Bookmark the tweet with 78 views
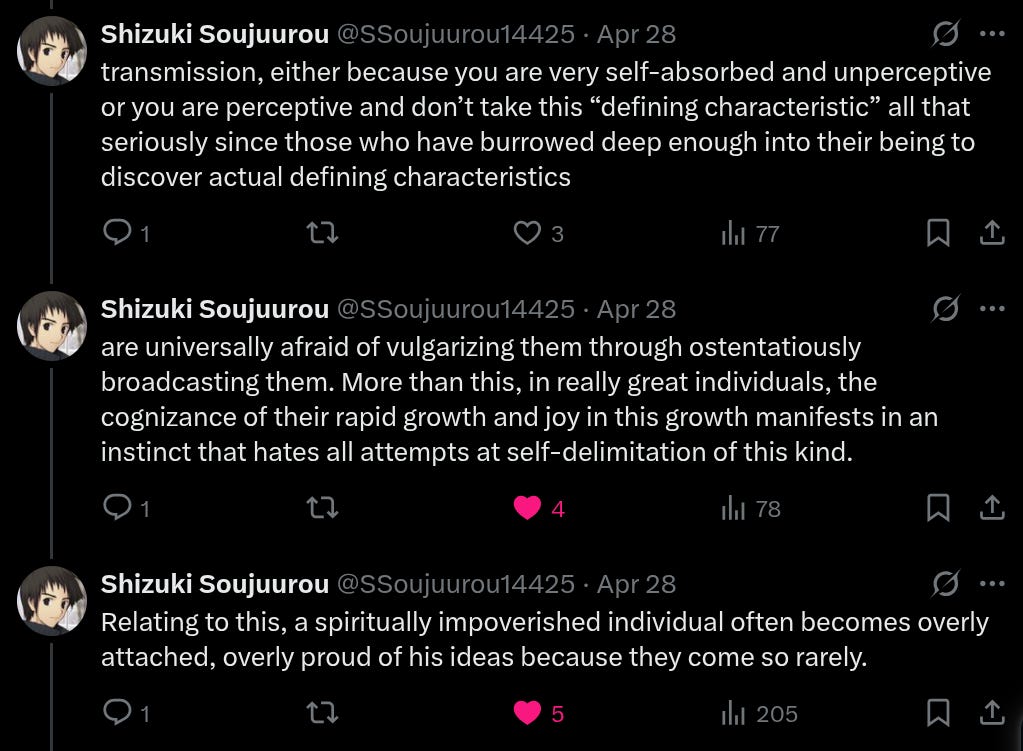This screenshot has height=751, width=1023. tap(938, 508)
